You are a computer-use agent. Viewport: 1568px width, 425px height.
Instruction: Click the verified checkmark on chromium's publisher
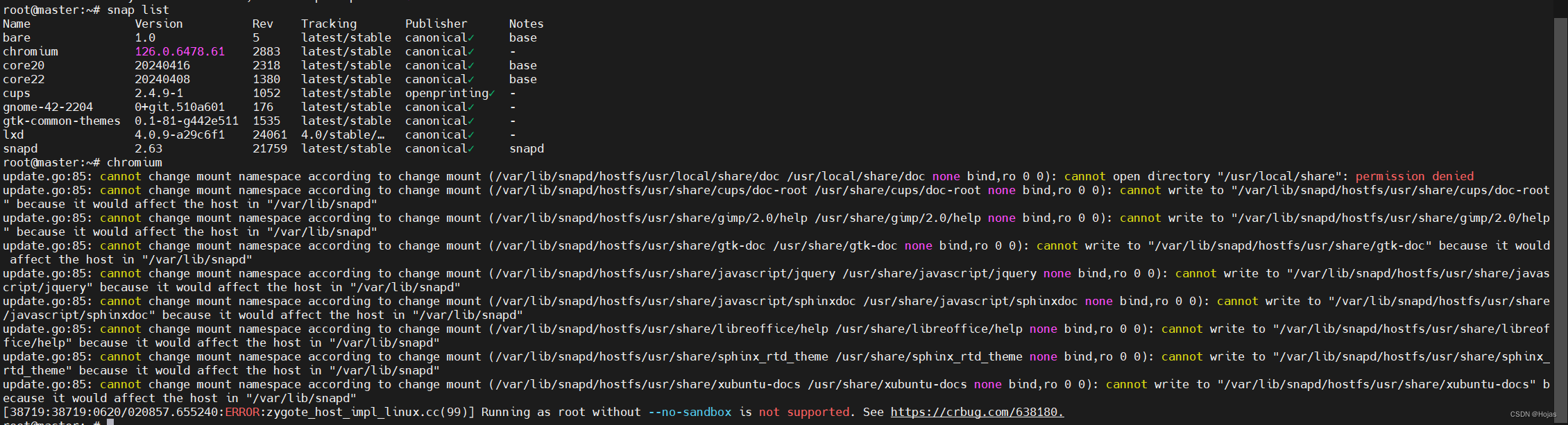click(471, 52)
